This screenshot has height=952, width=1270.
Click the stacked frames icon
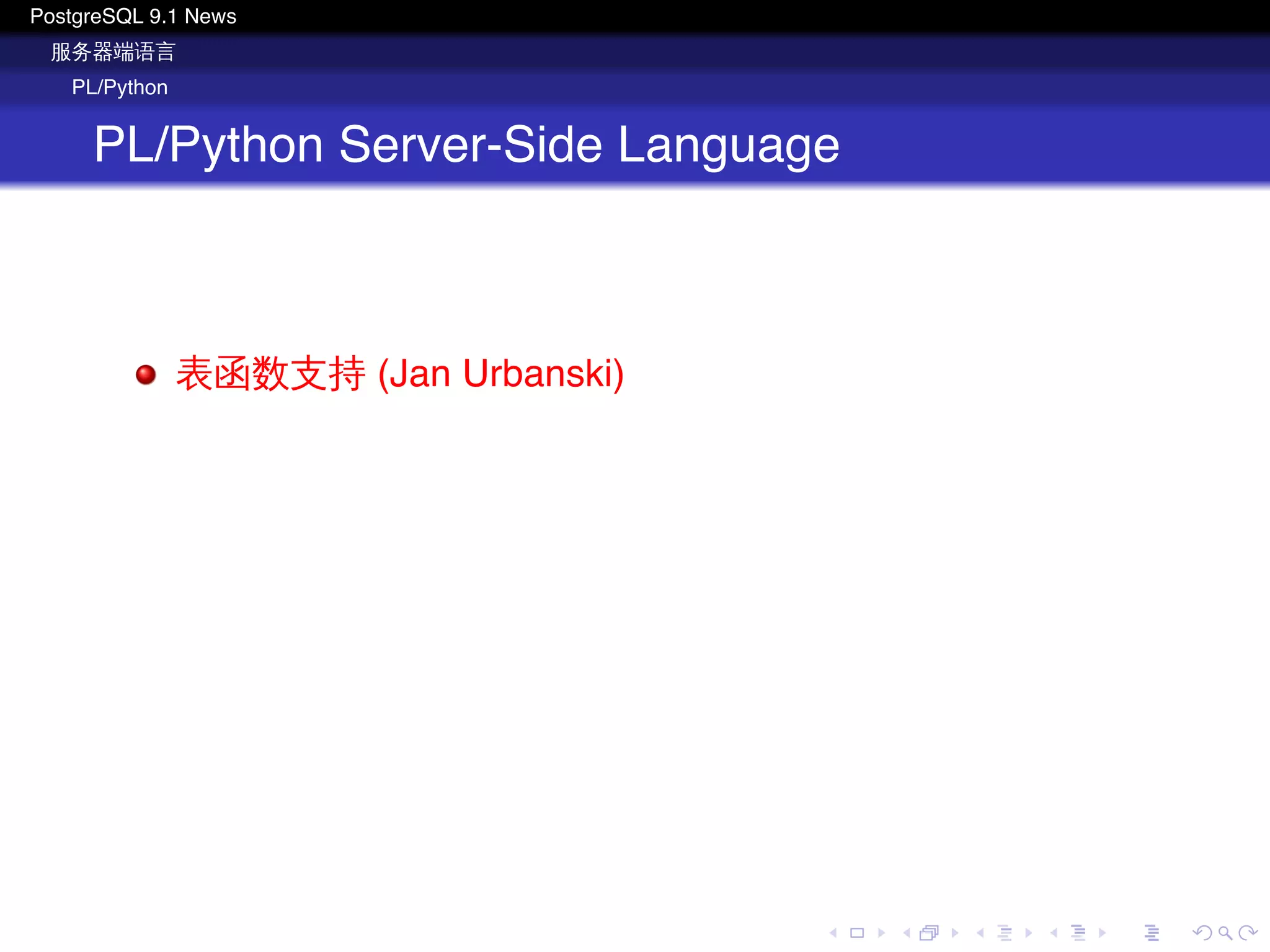pyautogui.click(x=930, y=932)
